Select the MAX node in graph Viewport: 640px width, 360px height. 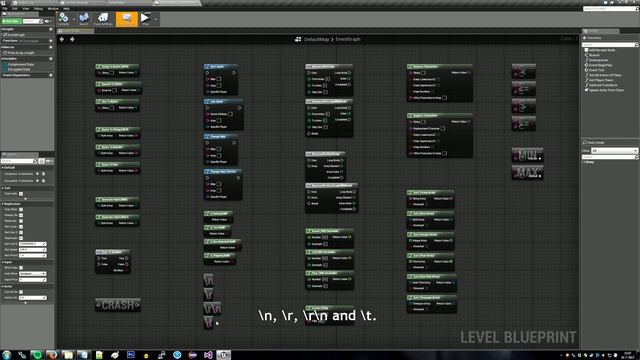[x=527, y=173]
